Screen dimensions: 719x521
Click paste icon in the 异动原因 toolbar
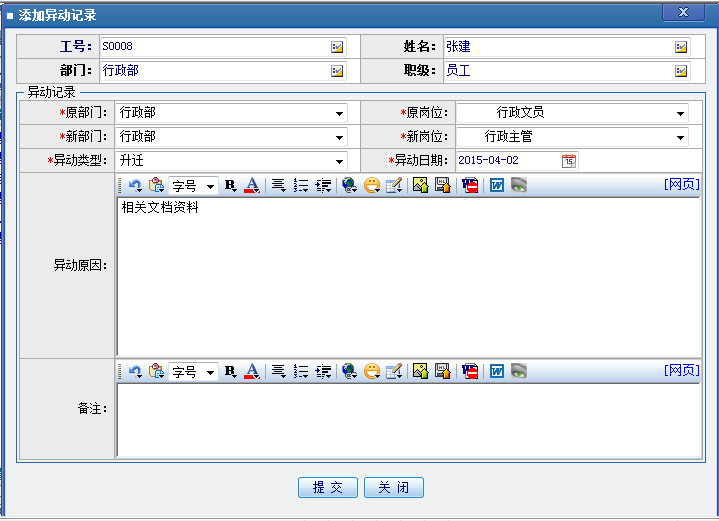(156, 185)
